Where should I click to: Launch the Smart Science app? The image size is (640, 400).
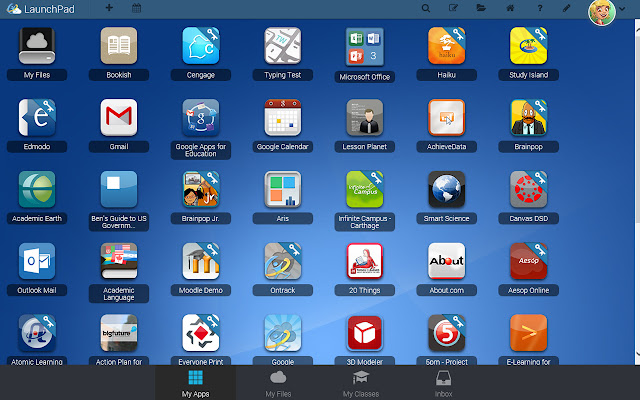447,189
